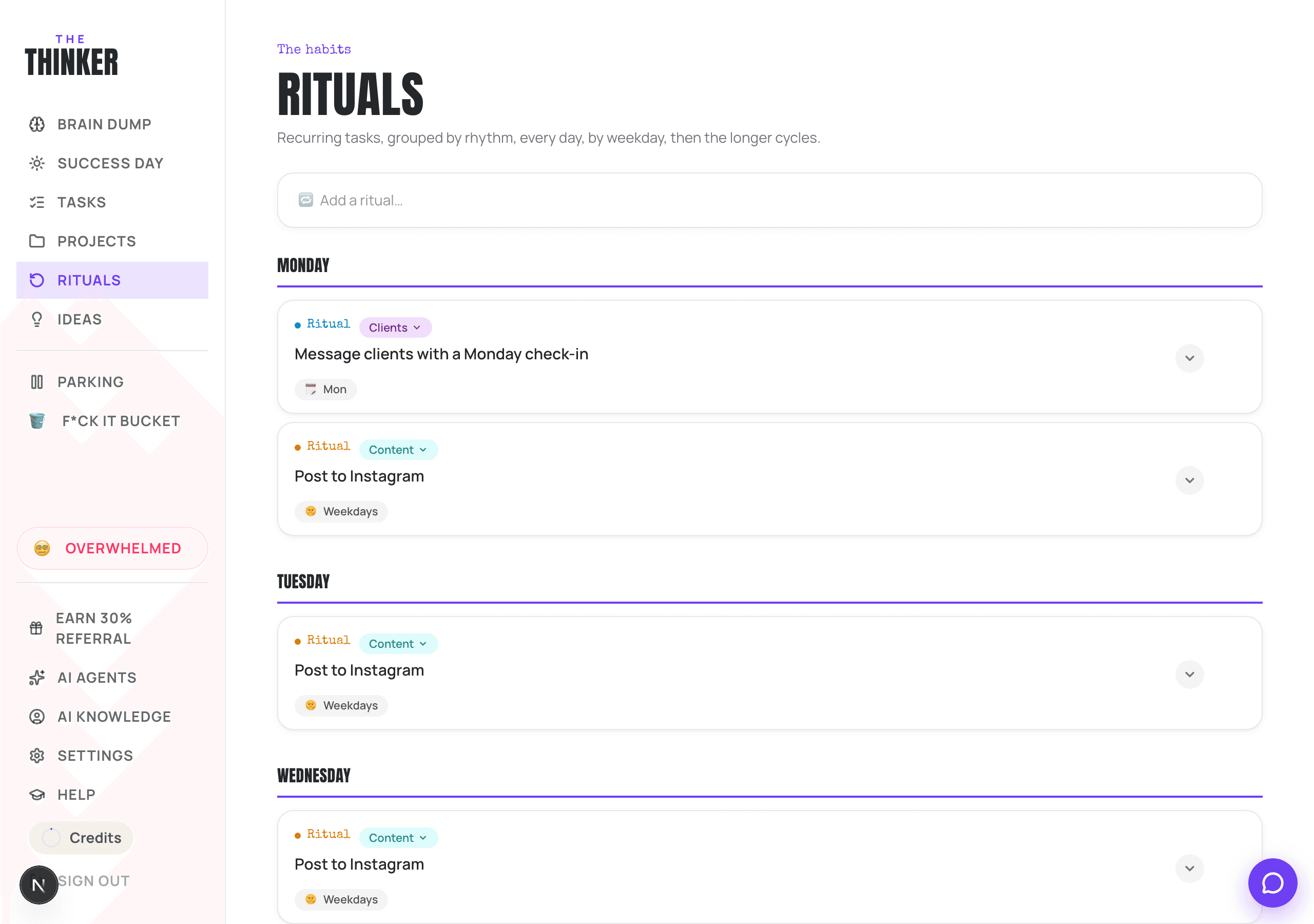Click the Help graduation cap icon
Screen dimensions: 1314x924
coord(36,795)
